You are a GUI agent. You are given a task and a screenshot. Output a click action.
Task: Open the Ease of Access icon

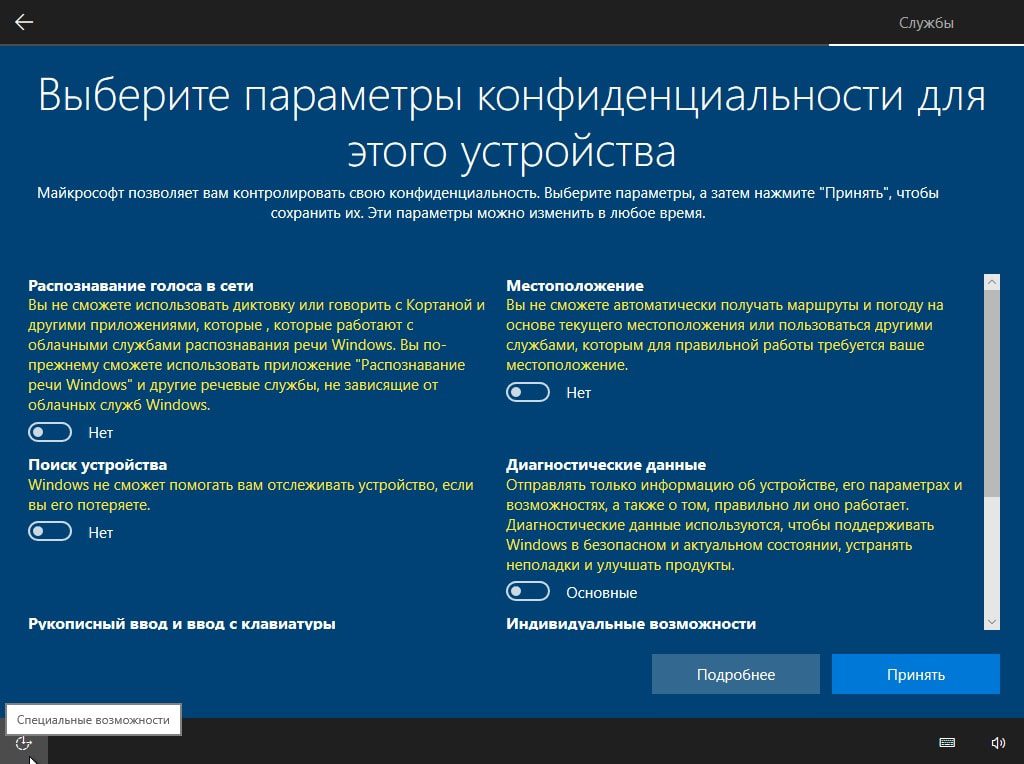pyautogui.click(x=24, y=742)
